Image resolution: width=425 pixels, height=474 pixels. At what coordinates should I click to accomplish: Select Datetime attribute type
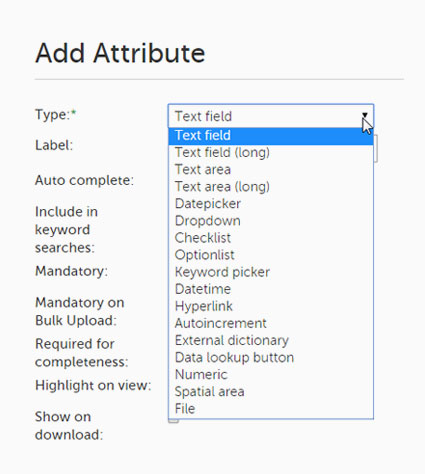(271, 289)
